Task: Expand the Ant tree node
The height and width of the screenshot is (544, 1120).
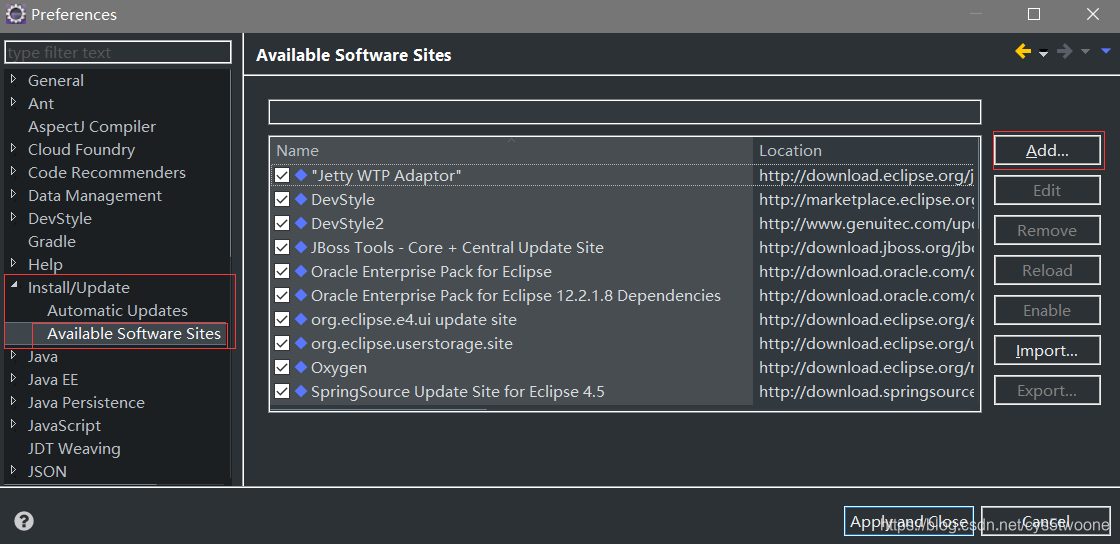Action: [14, 102]
